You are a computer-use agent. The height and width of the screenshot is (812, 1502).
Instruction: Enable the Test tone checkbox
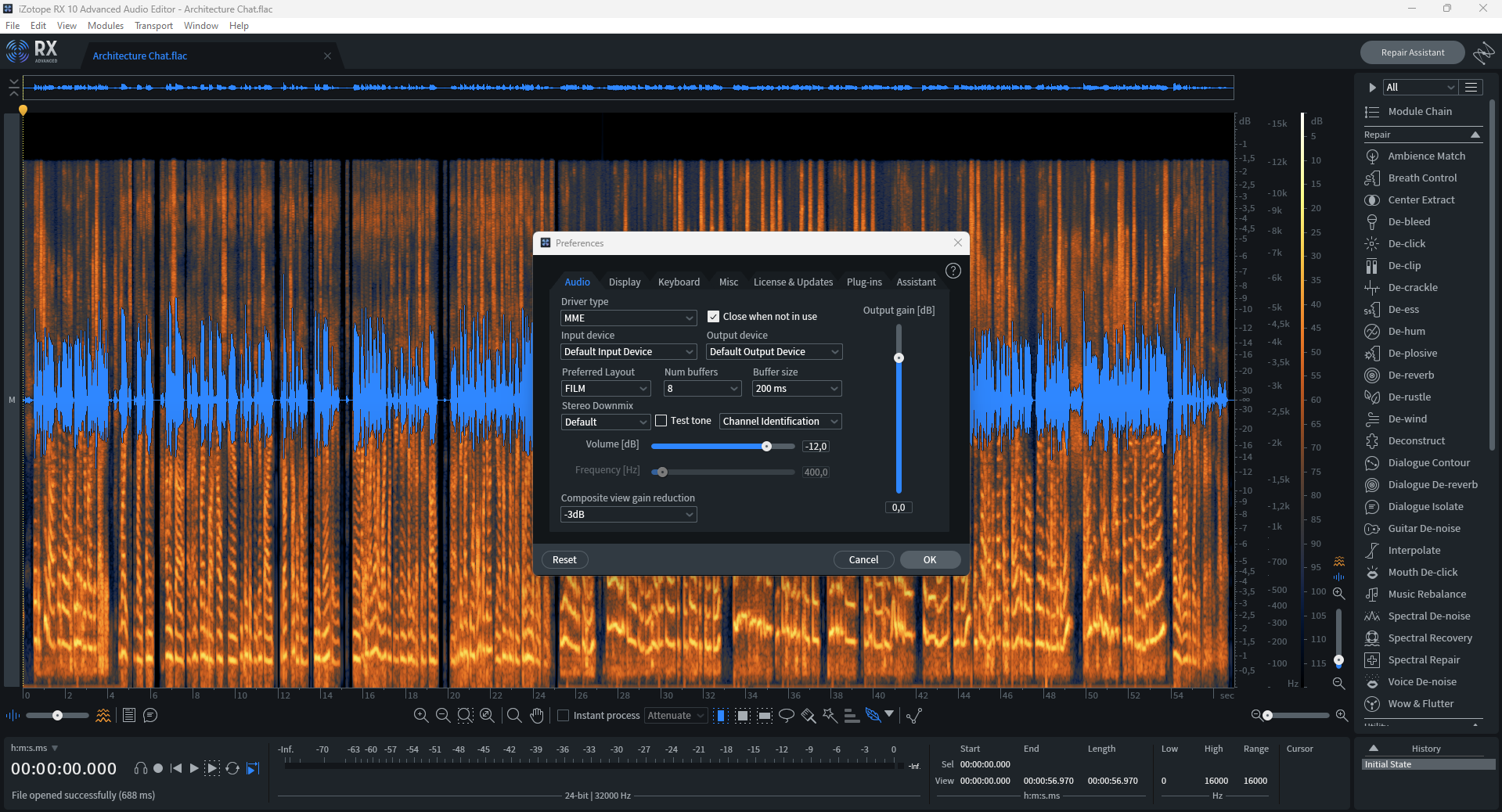point(661,421)
